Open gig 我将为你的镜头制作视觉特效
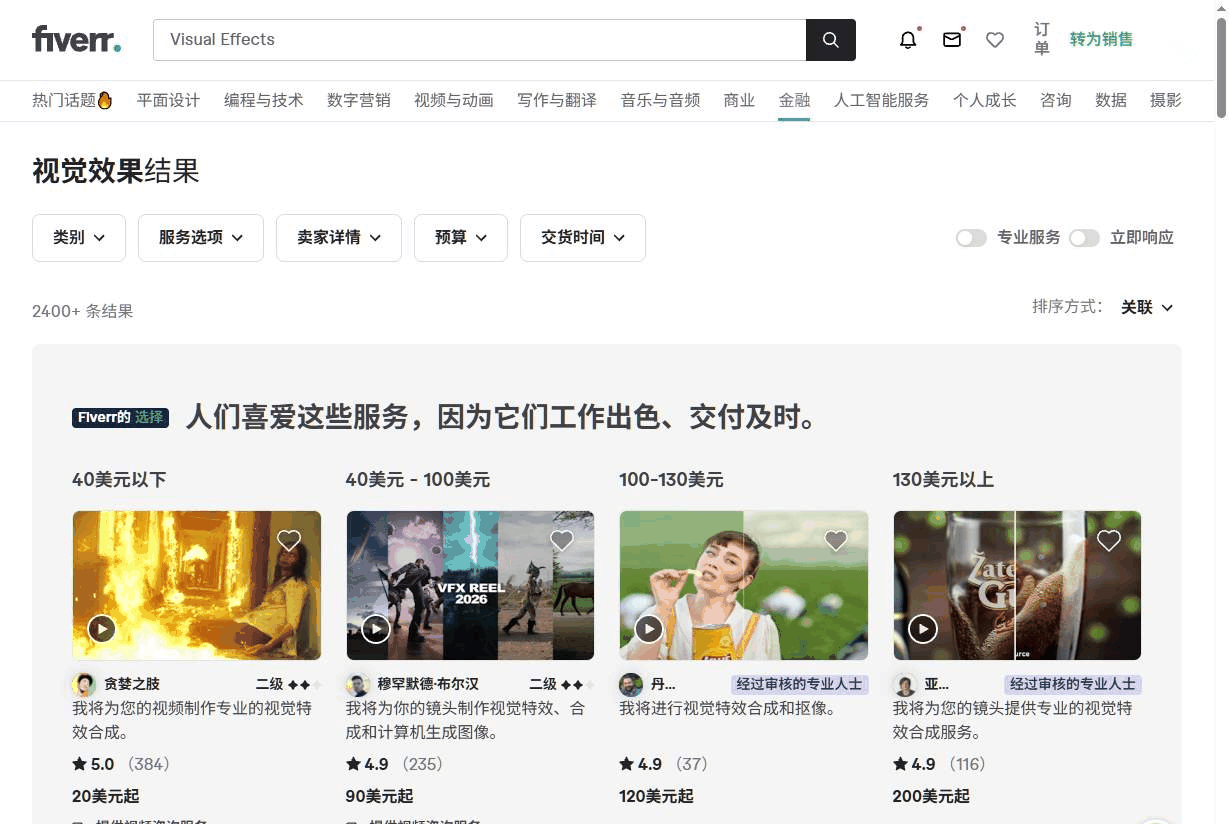 point(466,721)
